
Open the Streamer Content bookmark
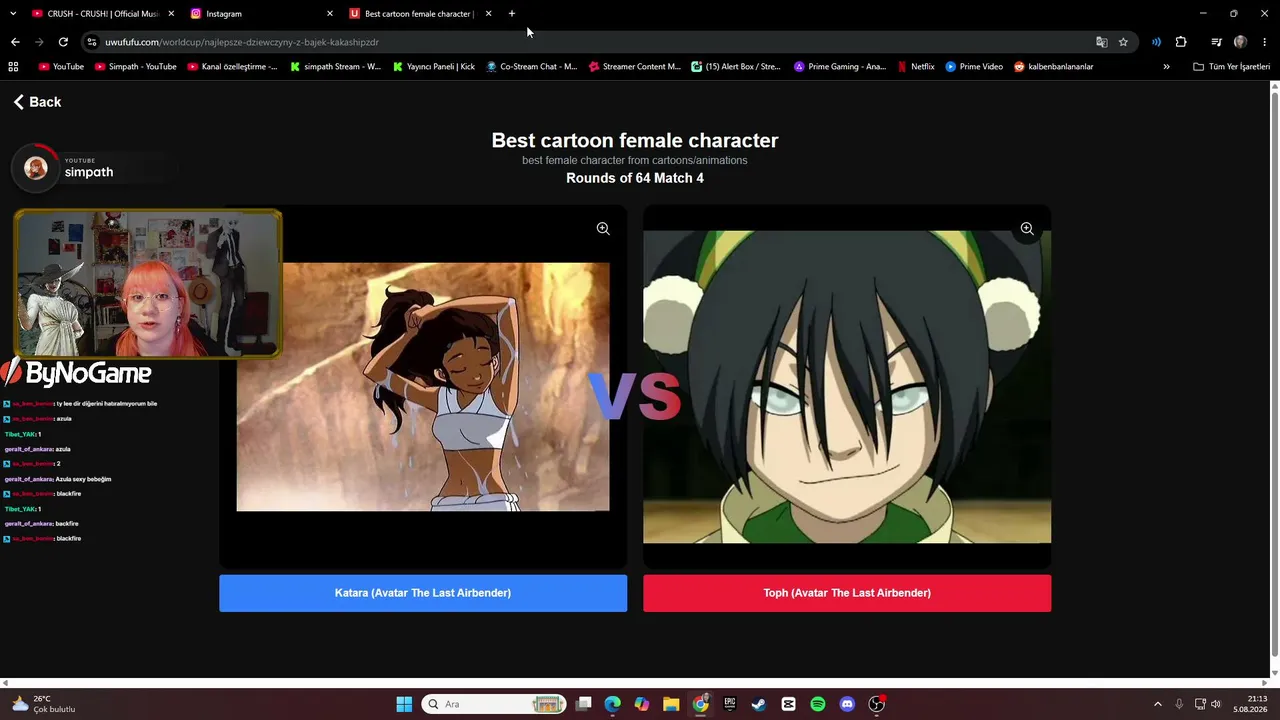click(x=635, y=67)
